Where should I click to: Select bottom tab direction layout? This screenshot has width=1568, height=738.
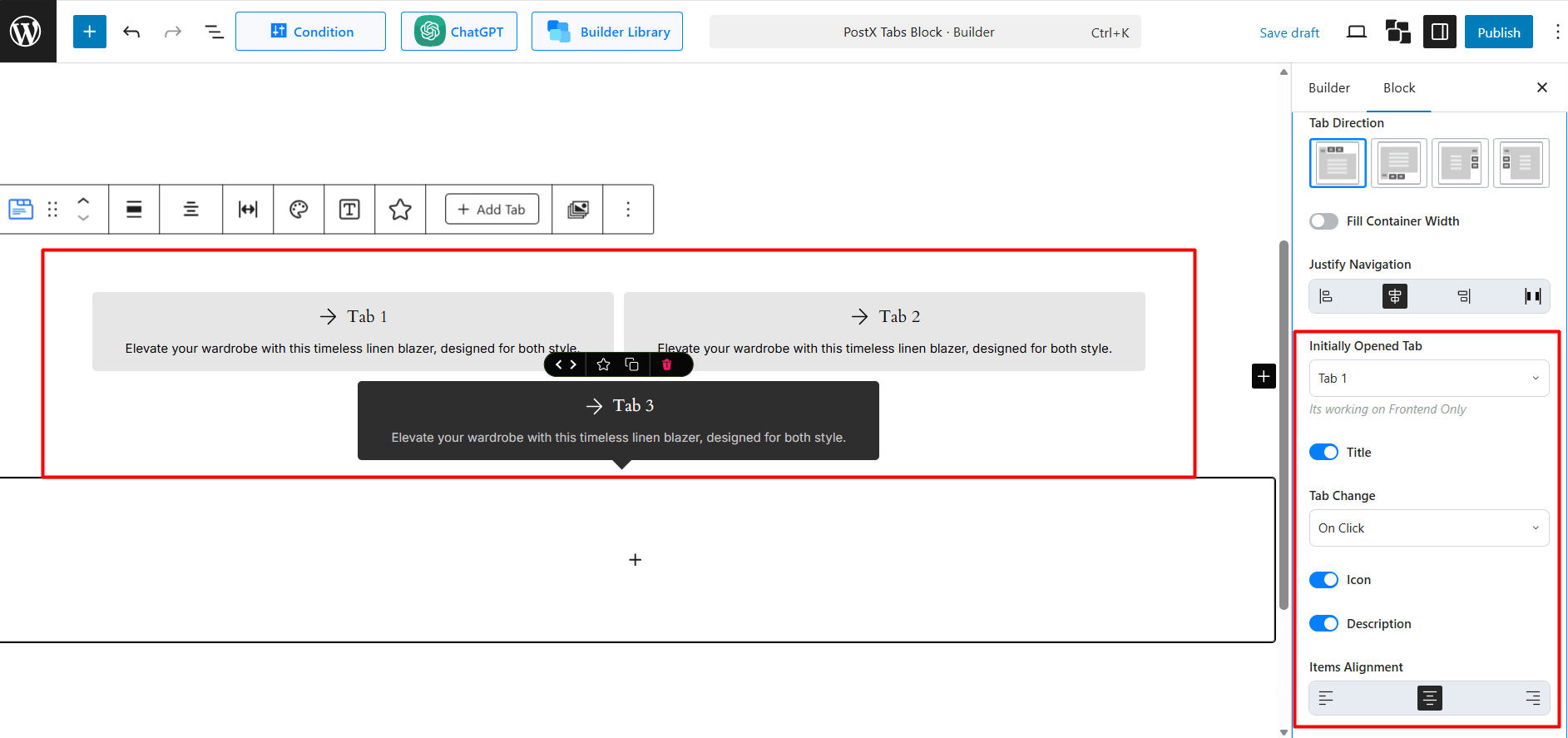tap(1399, 163)
